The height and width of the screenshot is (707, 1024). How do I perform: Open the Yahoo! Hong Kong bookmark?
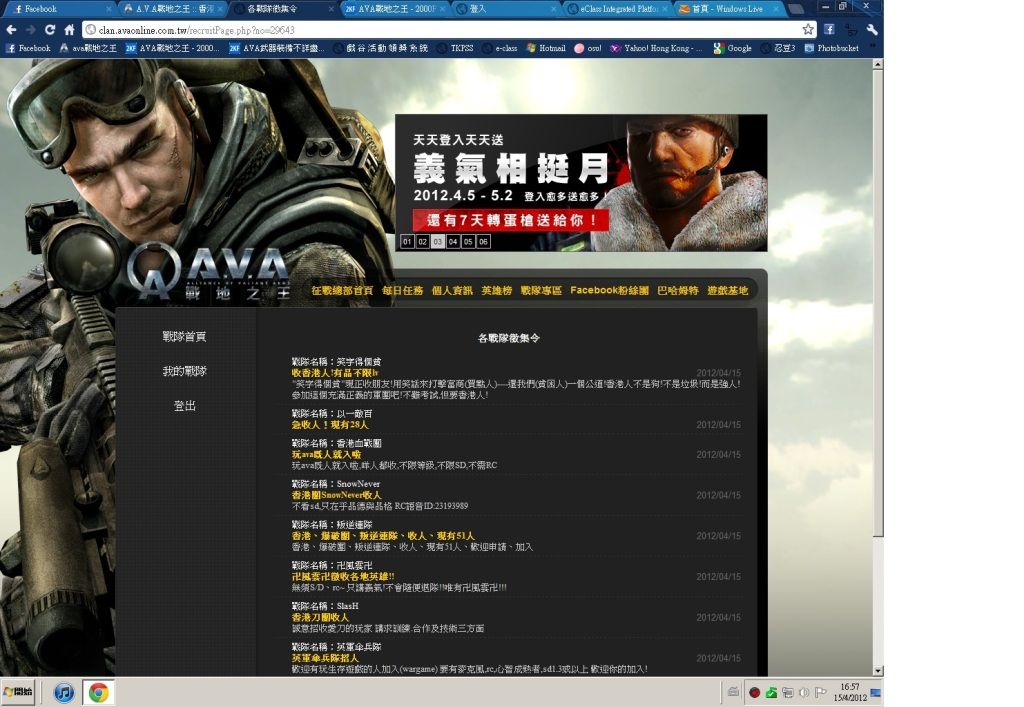point(656,48)
